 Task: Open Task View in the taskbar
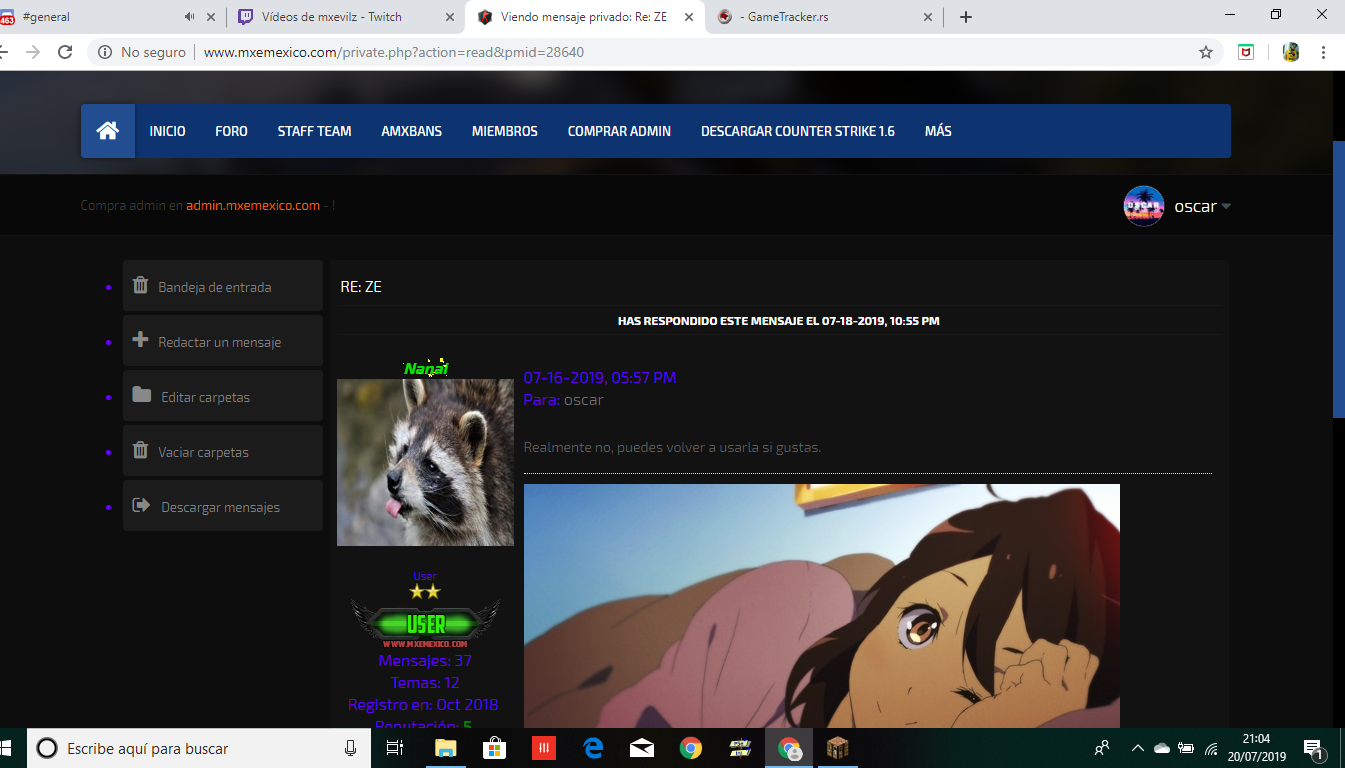click(395, 748)
